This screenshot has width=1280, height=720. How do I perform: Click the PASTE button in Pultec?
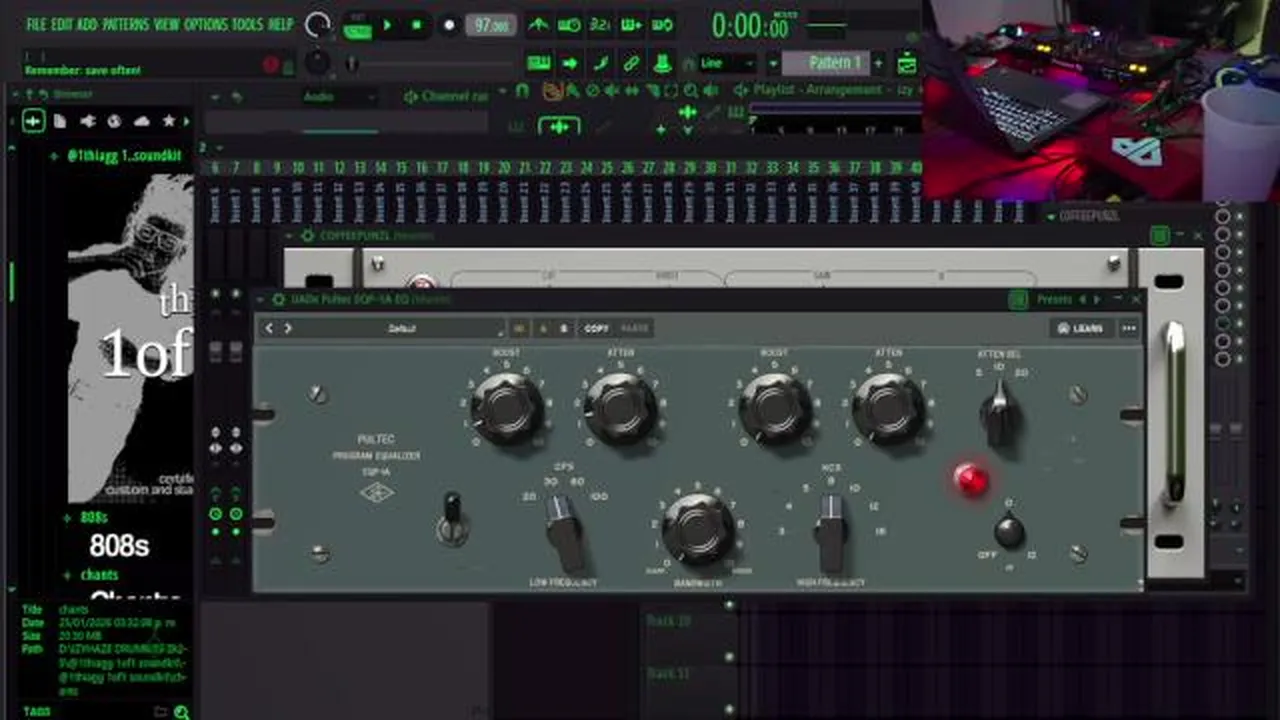click(634, 328)
